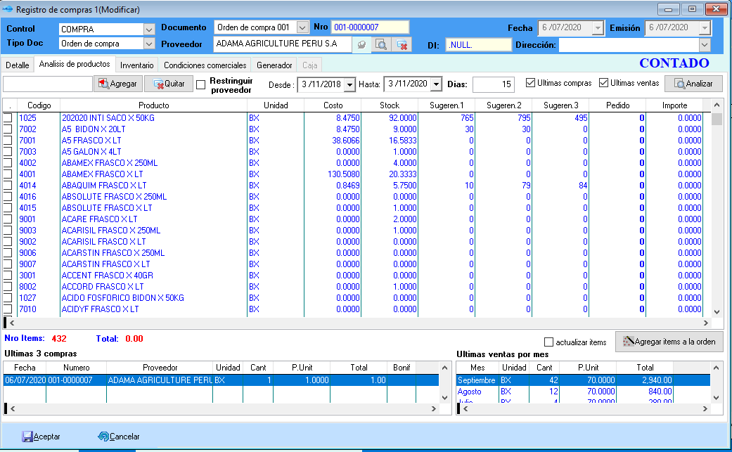The image size is (732, 452).
Task: Open the Control dropdown showing COMPRA
Action: [149, 29]
